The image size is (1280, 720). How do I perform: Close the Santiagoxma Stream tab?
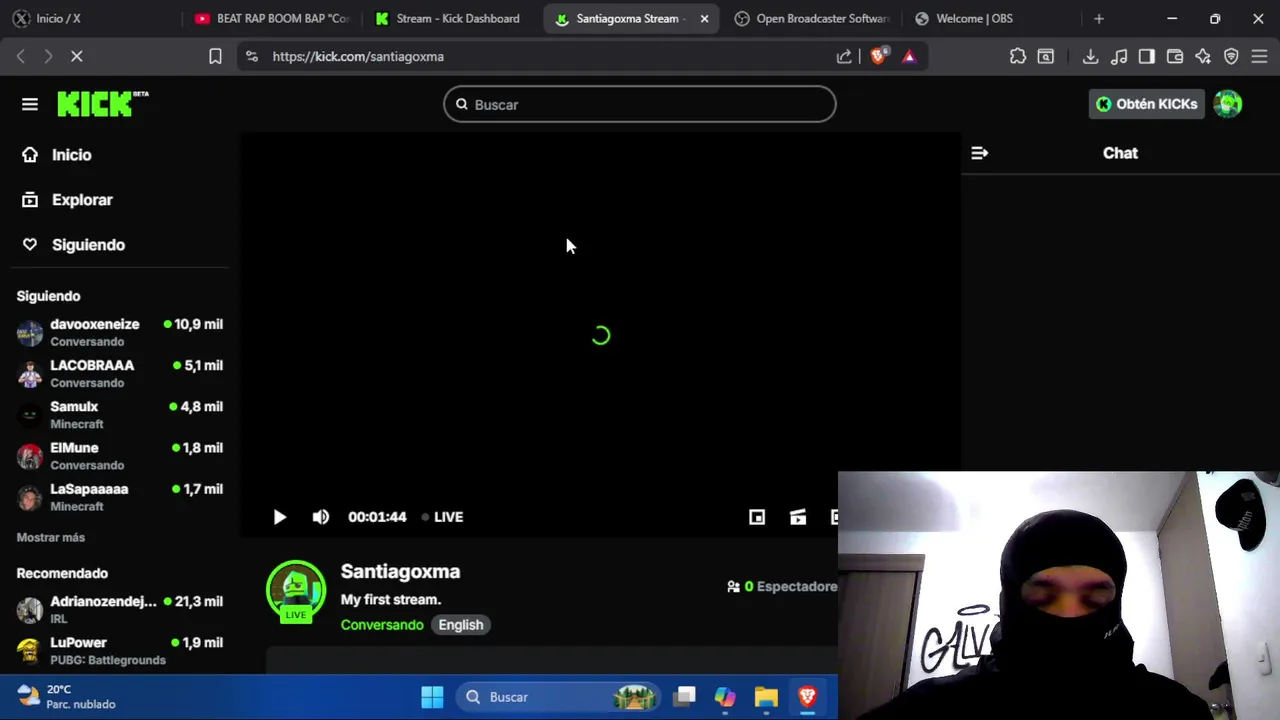coord(704,18)
